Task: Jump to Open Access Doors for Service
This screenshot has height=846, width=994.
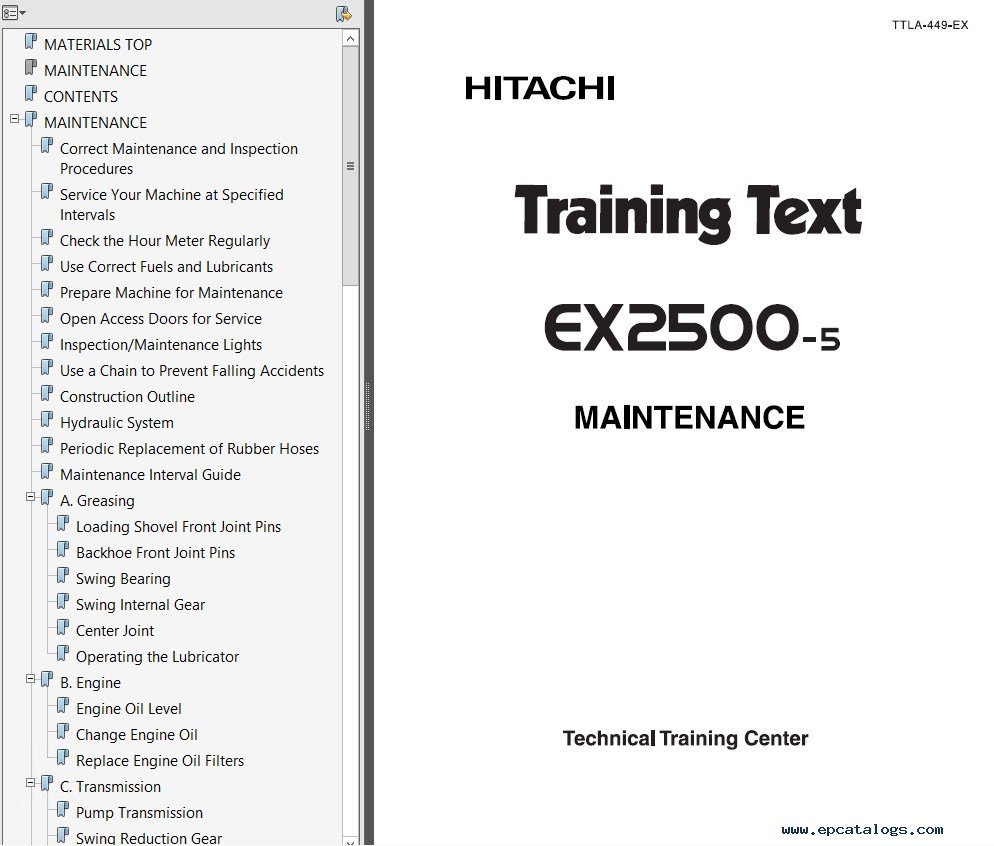Action: pyautogui.click(x=160, y=319)
